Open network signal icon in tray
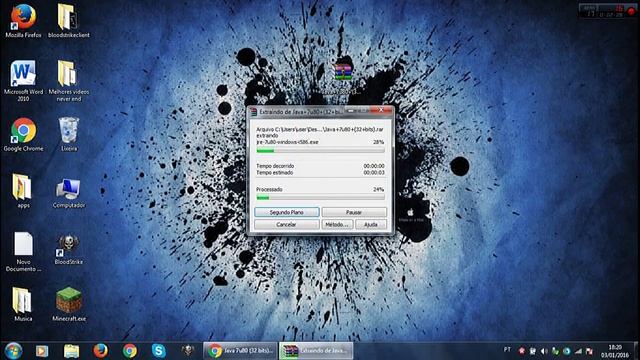 pyautogui.click(x=578, y=351)
